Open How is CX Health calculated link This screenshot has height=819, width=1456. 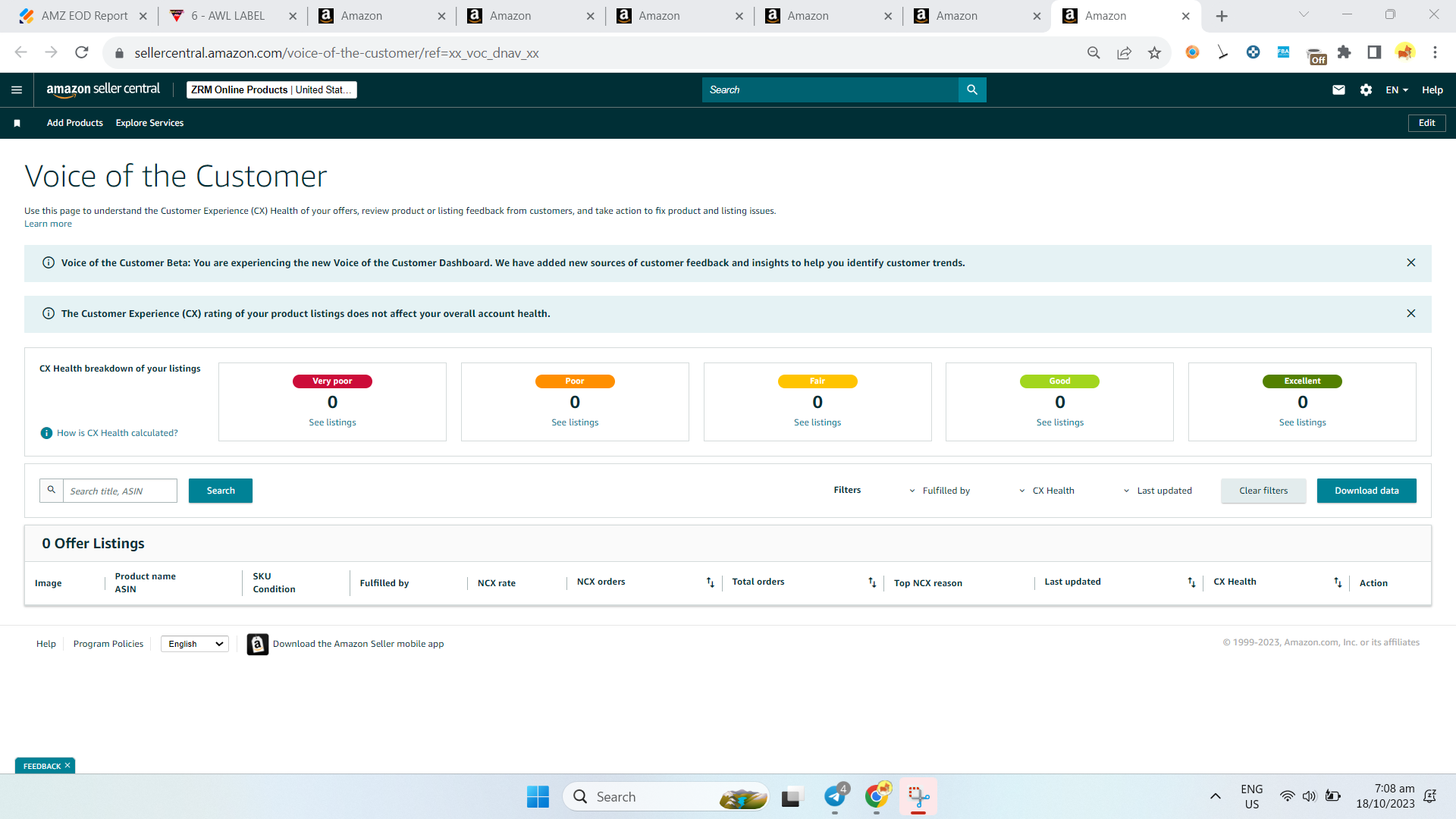(x=118, y=433)
